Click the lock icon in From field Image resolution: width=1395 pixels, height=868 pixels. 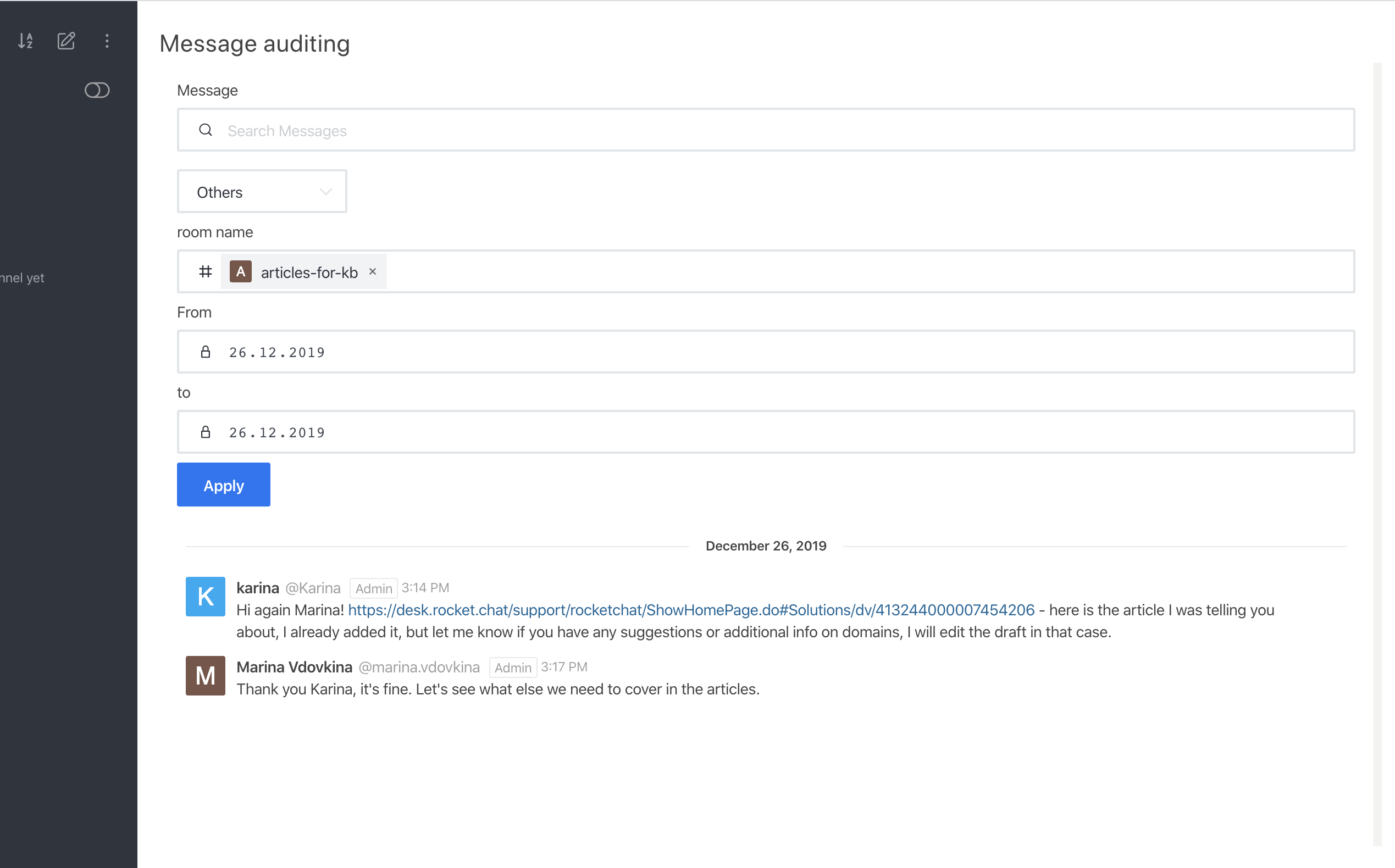pyautogui.click(x=205, y=352)
